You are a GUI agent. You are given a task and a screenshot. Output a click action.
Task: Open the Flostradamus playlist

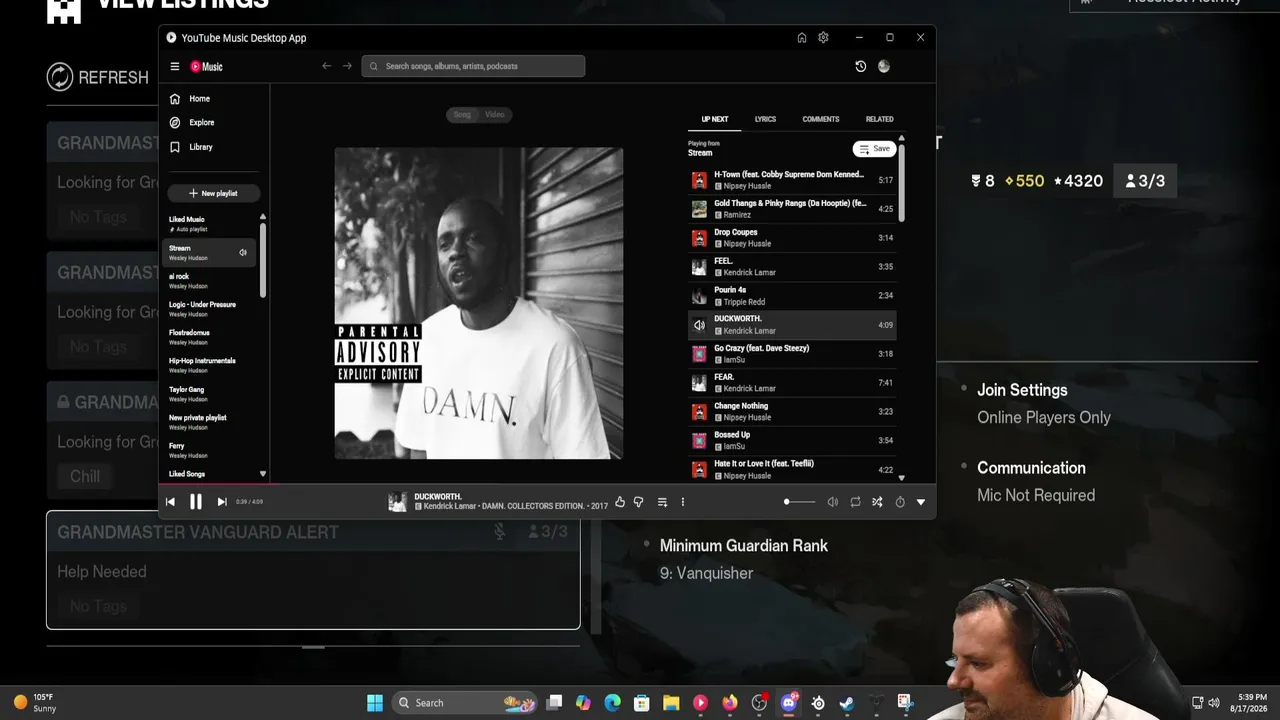click(210, 337)
